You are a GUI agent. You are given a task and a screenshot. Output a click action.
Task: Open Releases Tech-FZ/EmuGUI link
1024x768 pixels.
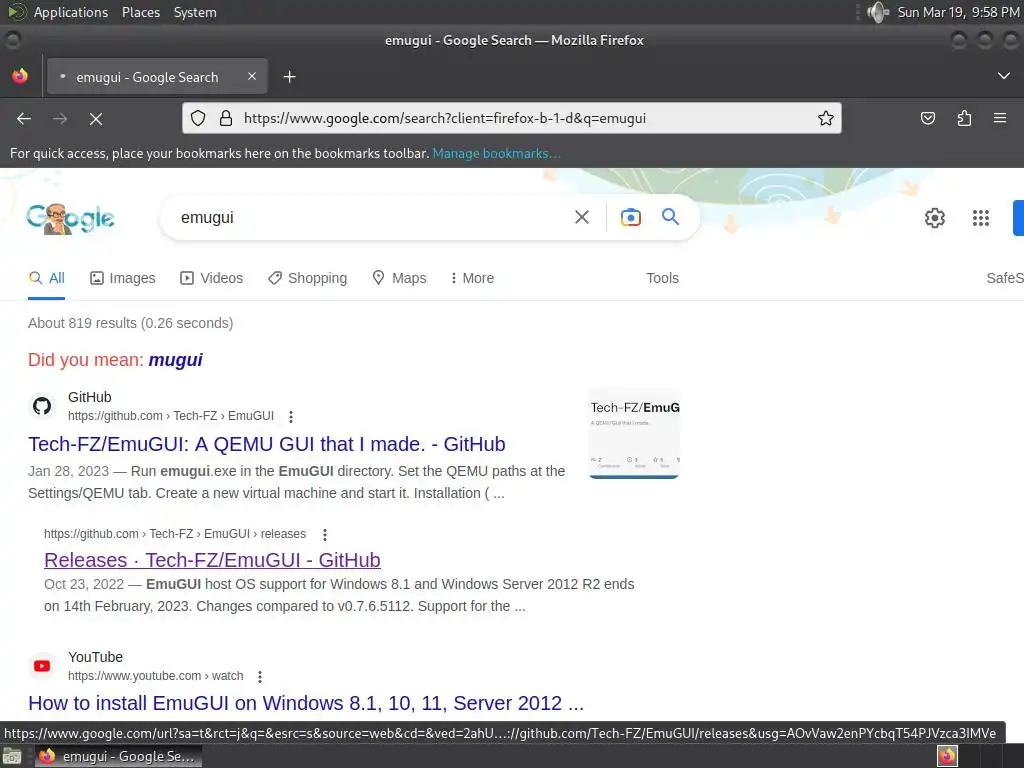click(x=212, y=560)
